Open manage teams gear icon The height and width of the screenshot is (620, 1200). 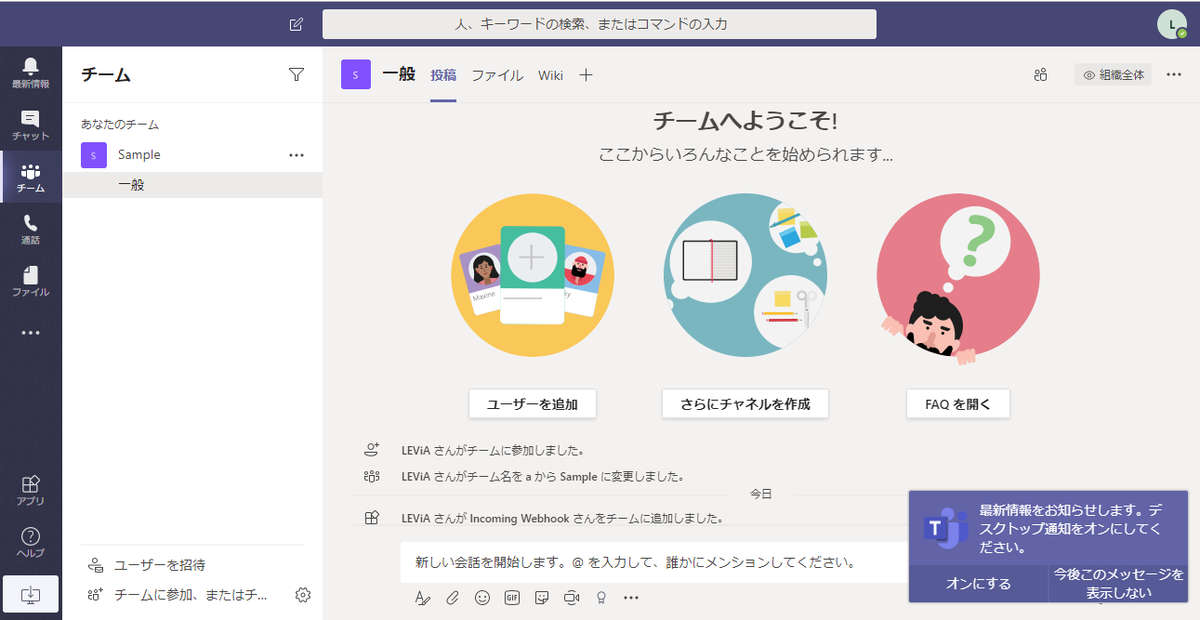(303, 595)
